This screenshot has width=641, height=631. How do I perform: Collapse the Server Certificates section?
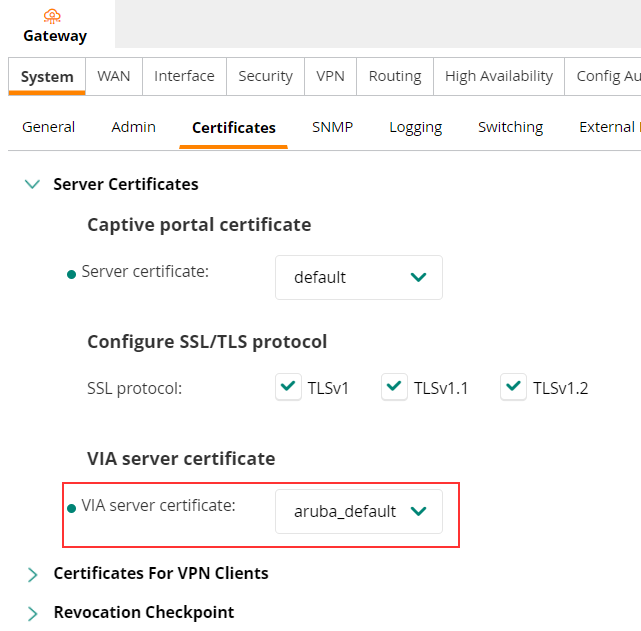pos(32,184)
